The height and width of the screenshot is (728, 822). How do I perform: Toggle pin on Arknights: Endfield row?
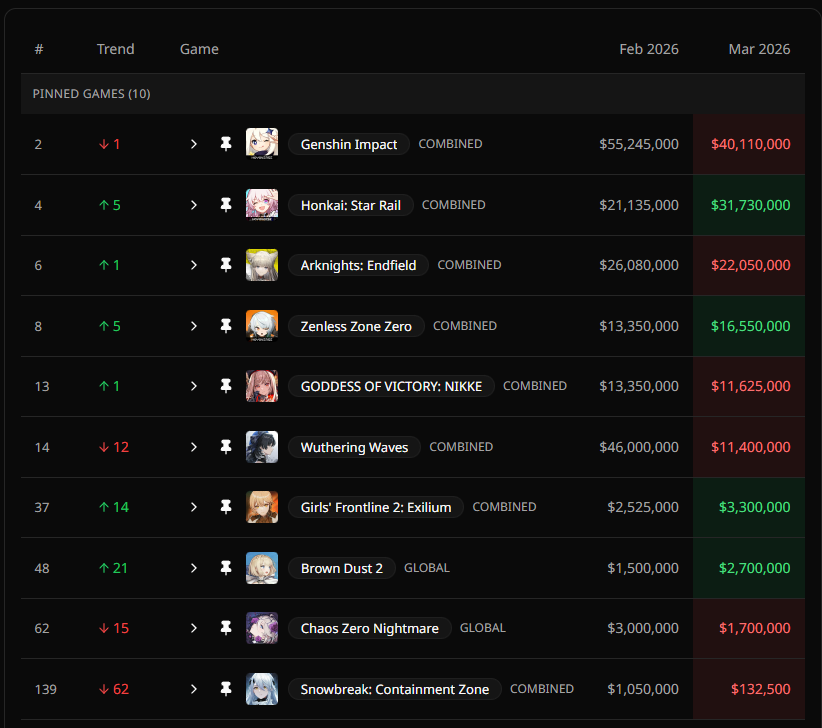tap(226, 265)
